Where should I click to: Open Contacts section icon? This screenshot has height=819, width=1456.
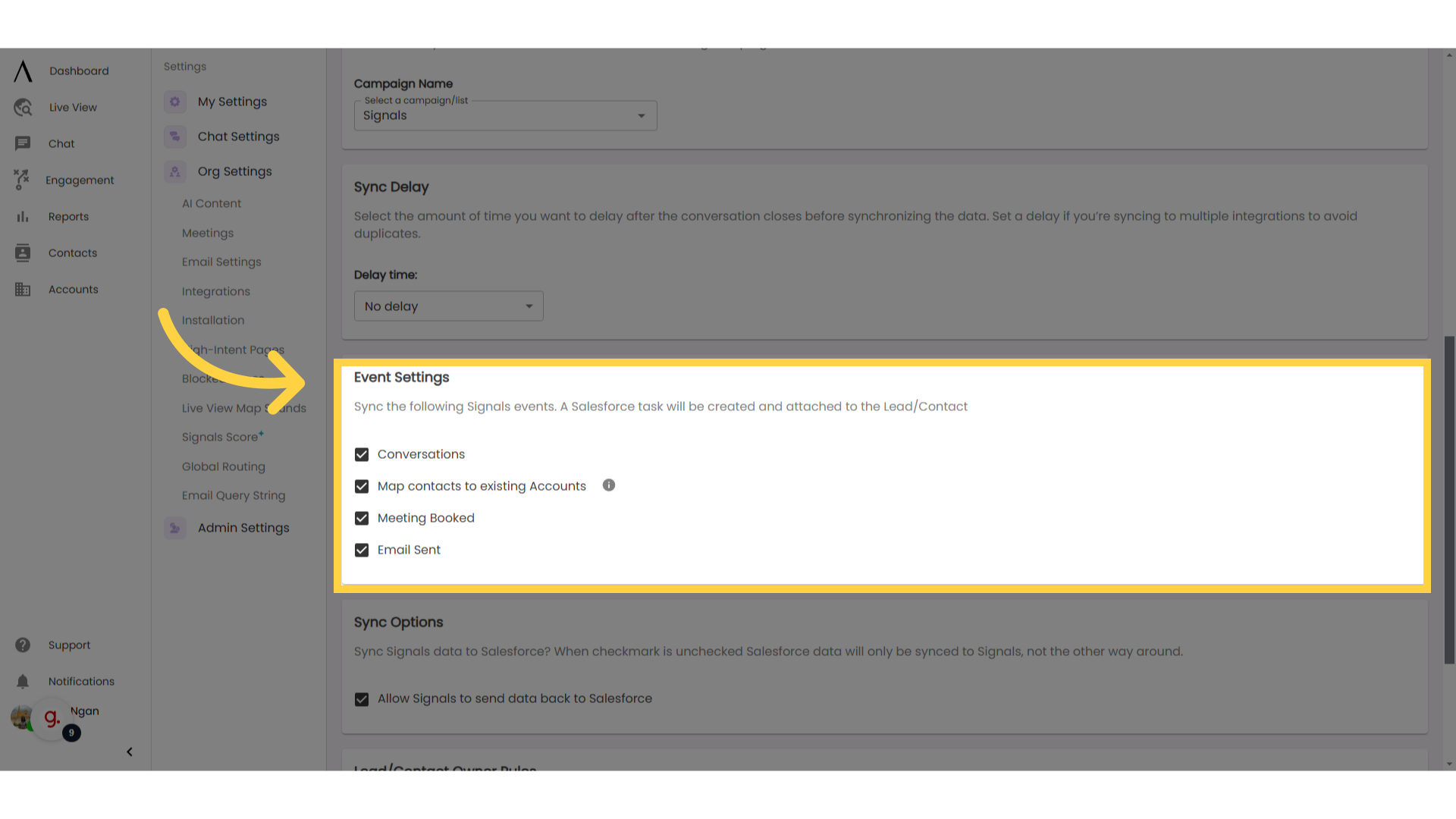point(22,252)
